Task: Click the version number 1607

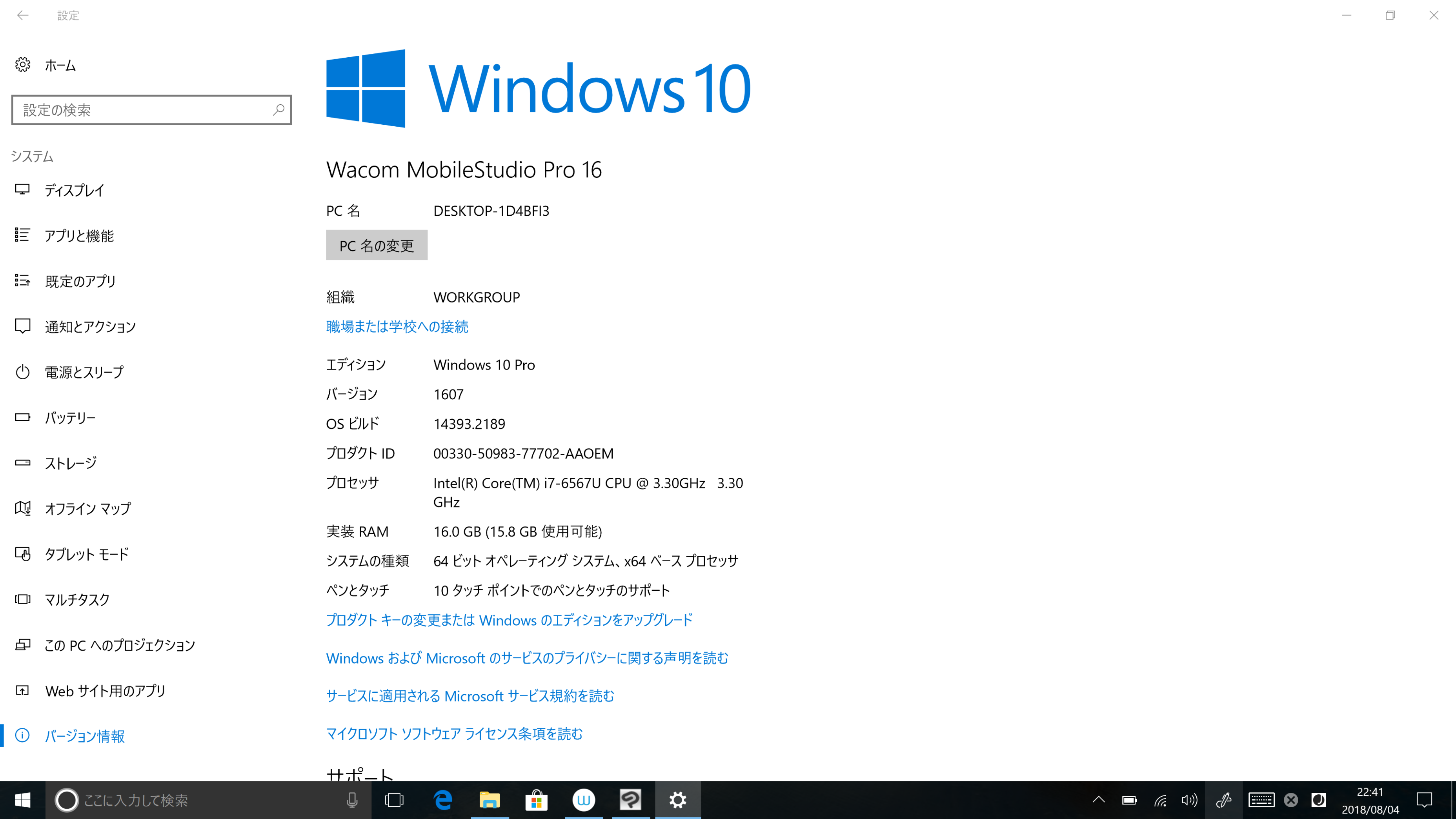Action: point(449,395)
